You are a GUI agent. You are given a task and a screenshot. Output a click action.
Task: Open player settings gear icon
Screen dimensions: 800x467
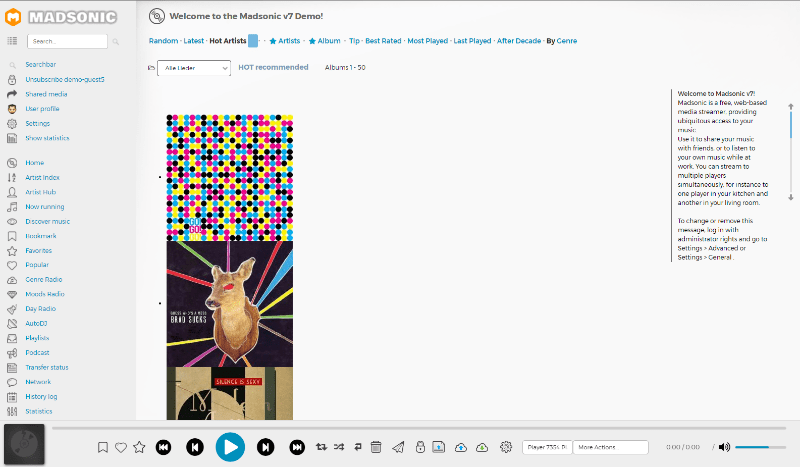click(x=506, y=447)
